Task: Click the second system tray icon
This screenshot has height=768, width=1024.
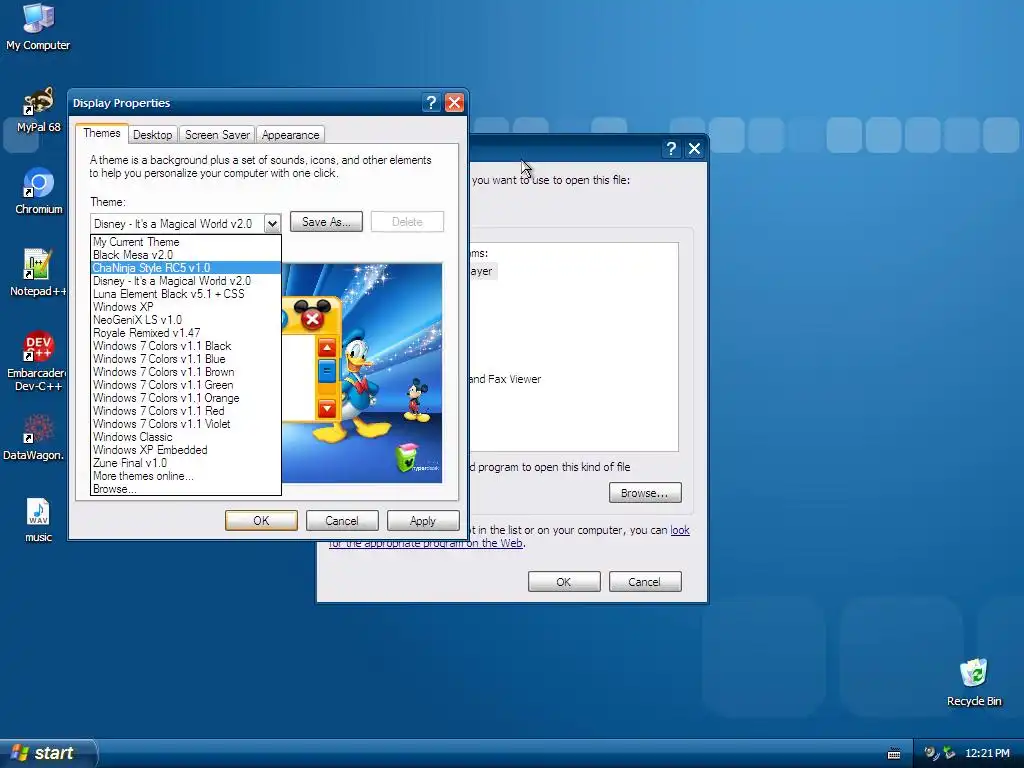Action: pyautogui.click(x=949, y=753)
